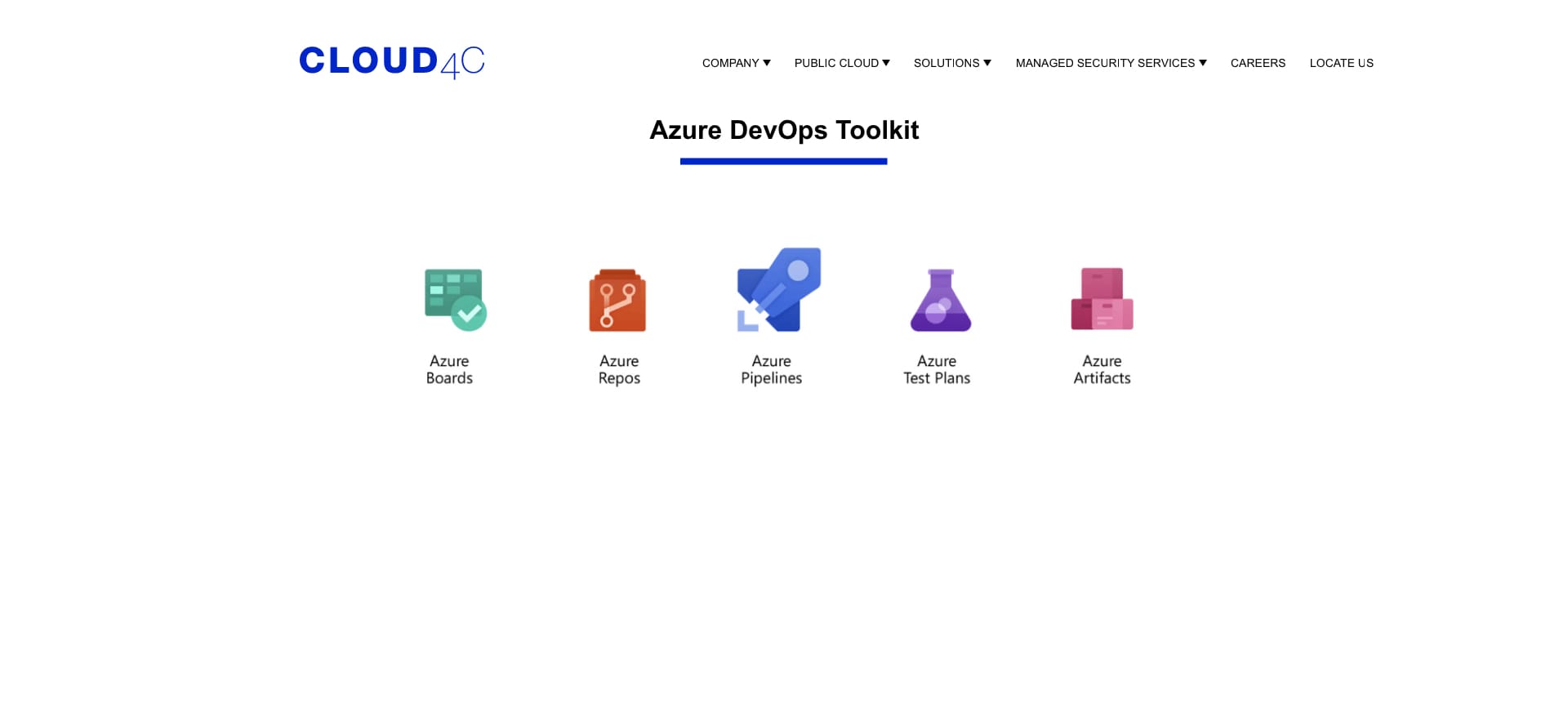
Task: Click the 'Azure DevOps Toolkit' heading
Action: [x=784, y=130]
